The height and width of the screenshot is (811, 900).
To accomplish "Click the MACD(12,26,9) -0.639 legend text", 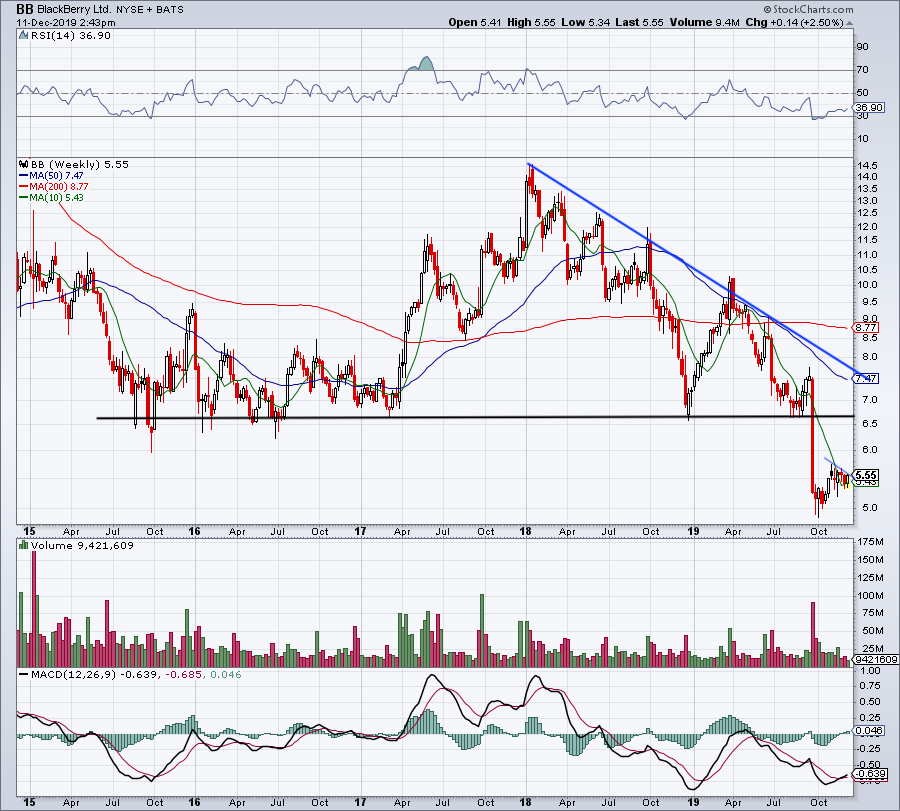I will coord(94,674).
